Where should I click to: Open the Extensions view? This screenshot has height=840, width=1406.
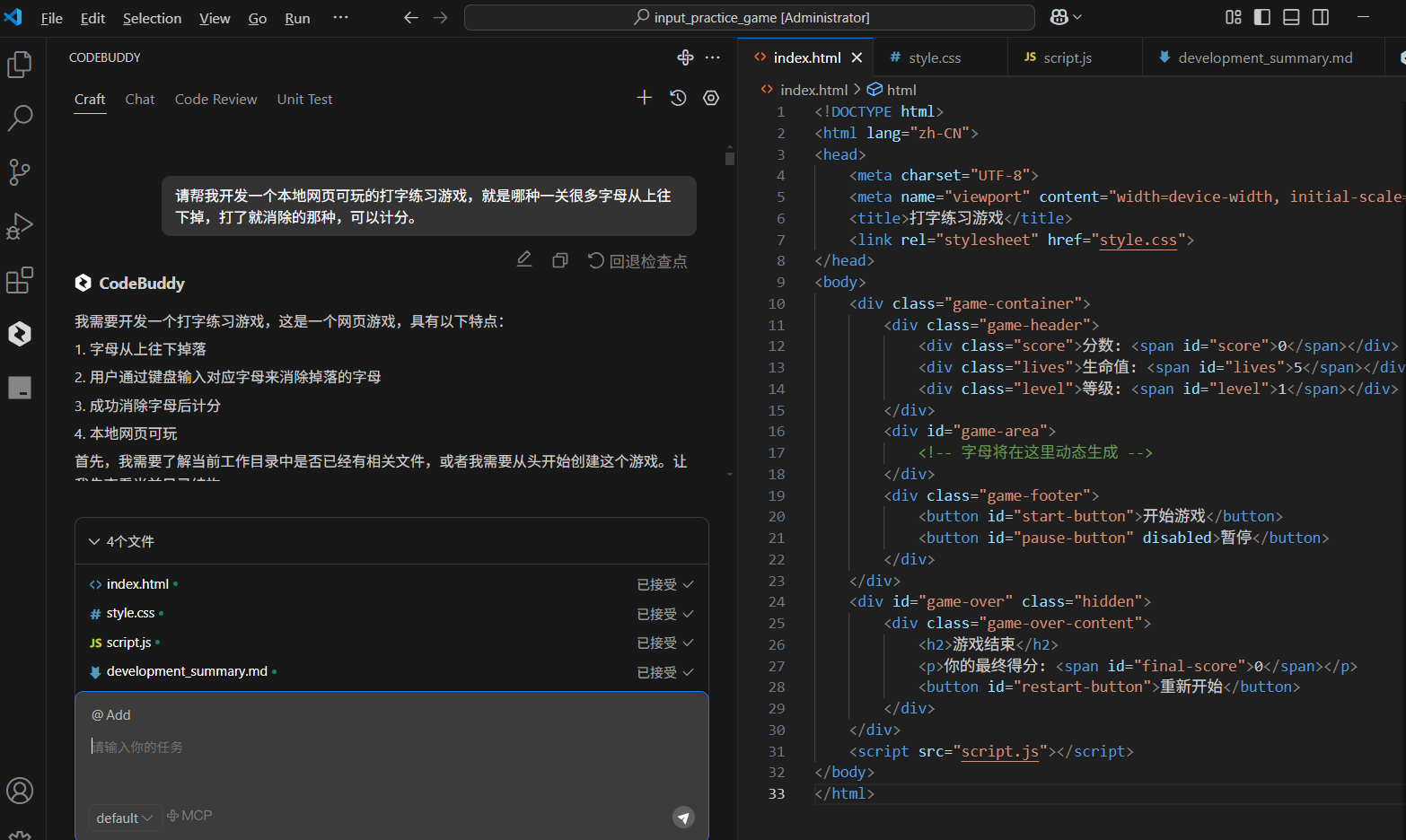click(x=20, y=280)
